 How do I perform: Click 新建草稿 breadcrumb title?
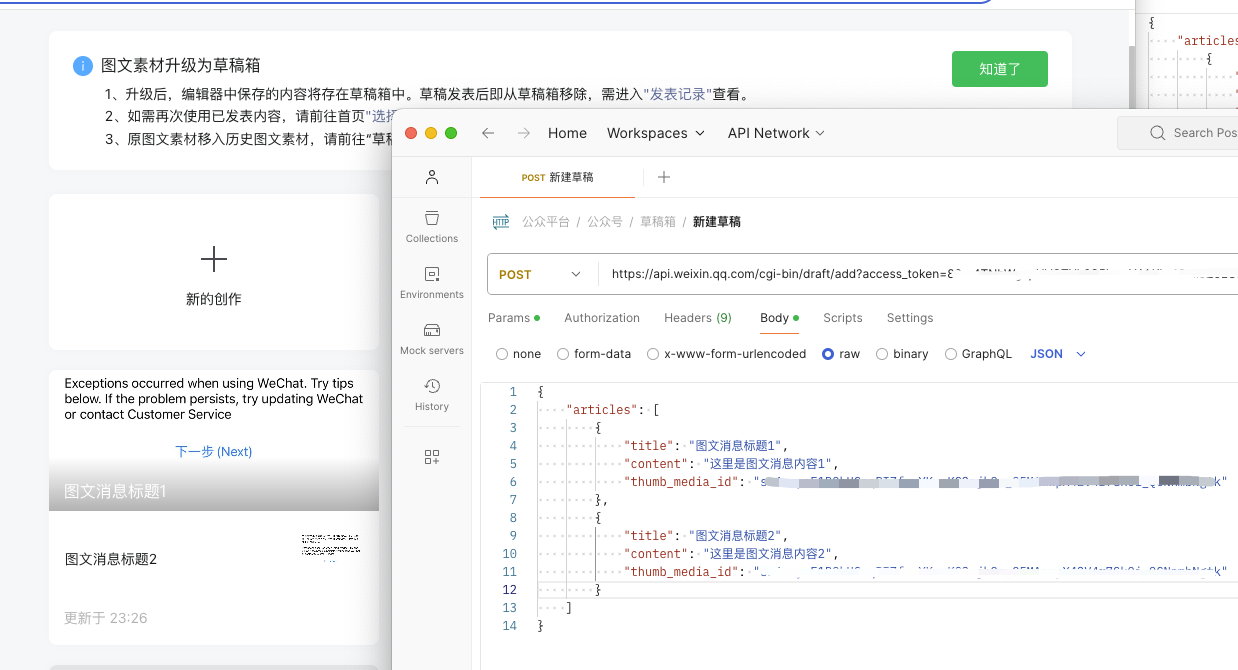click(717, 222)
